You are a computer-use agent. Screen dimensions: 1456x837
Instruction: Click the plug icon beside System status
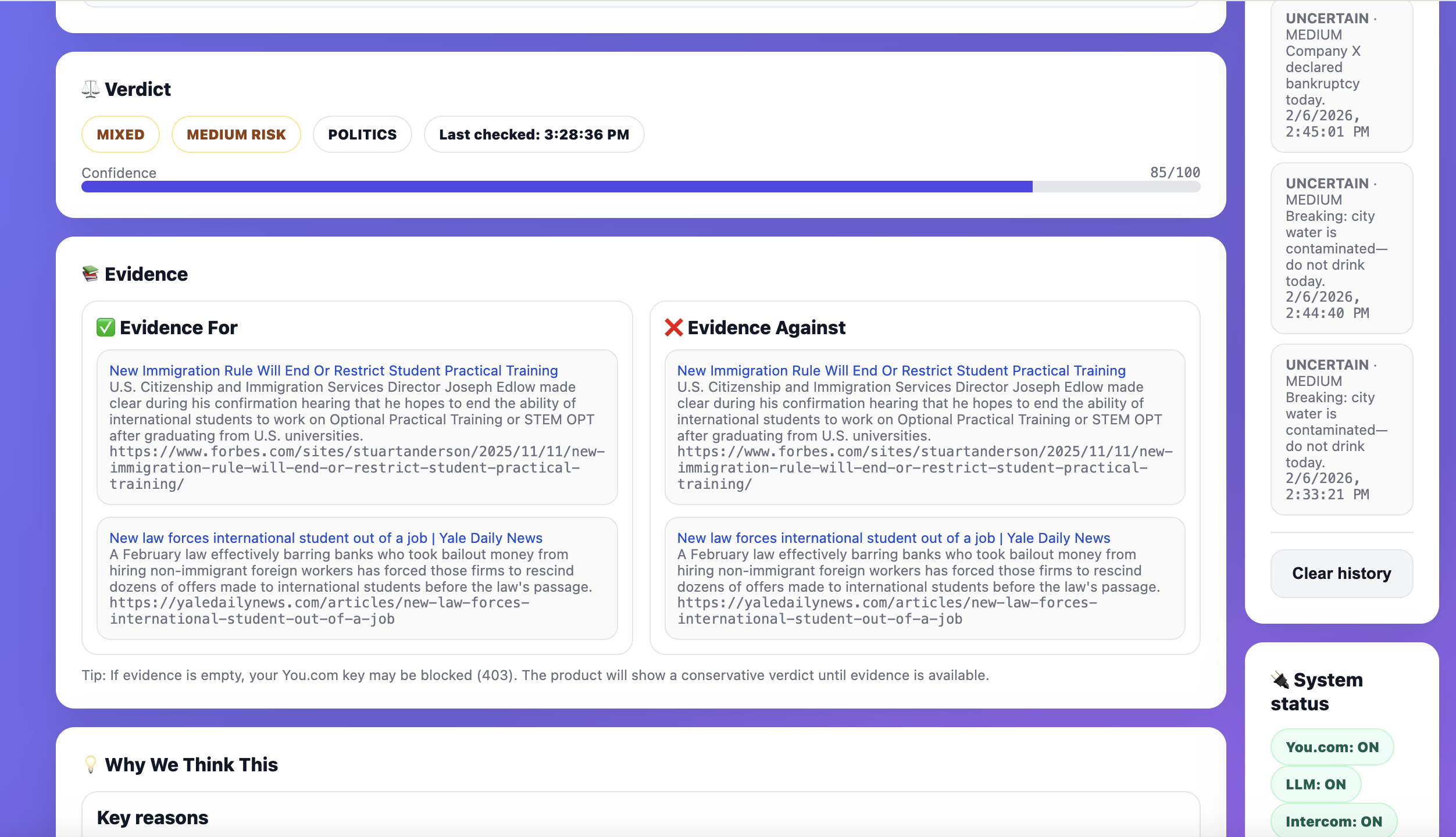click(1280, 679)
